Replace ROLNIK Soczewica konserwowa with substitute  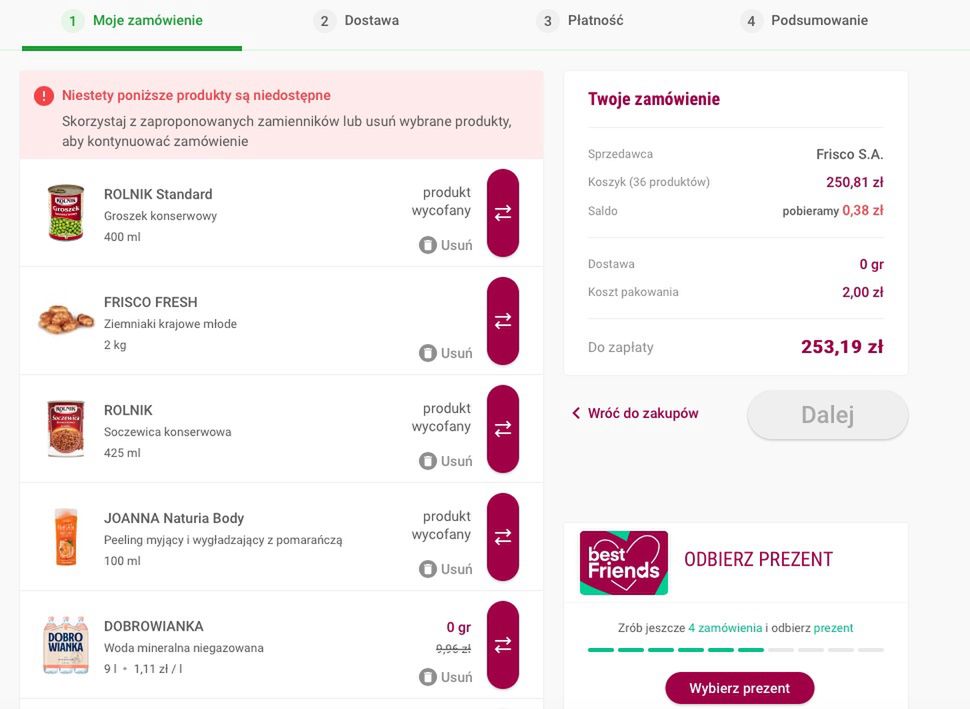[x=502, y=429]
